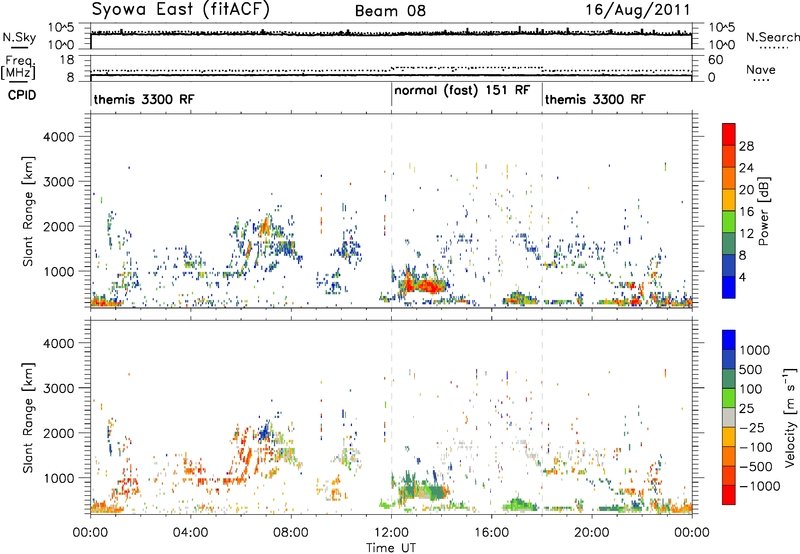This screenshot has width=800, height=554.
Task: Click the "04:00" time axis tick label
Action: coord(190,533)
